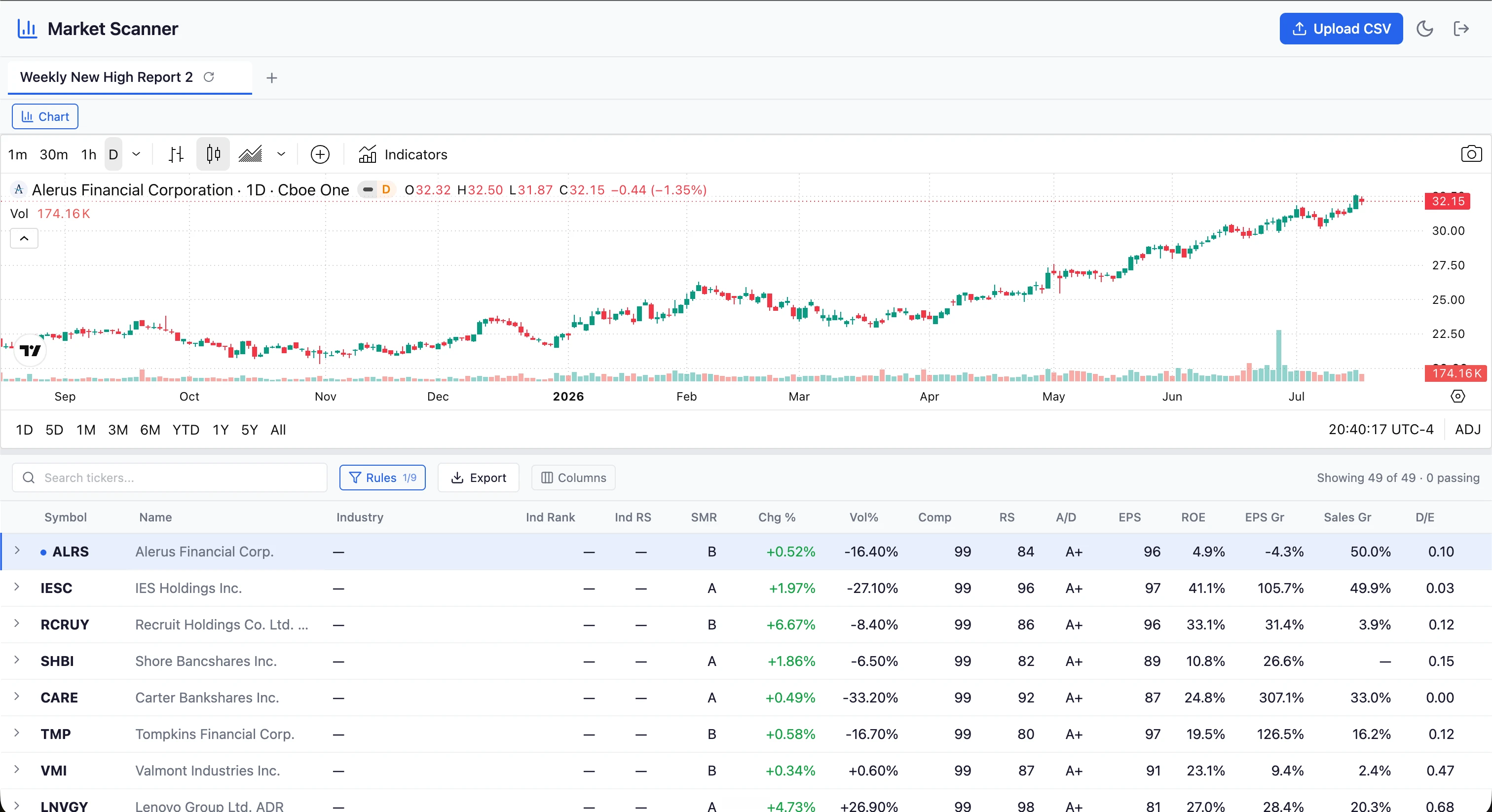The image size is (1492, 812).
Task: Add a new report tab with the plus icon
Action: tap(272, 77)
